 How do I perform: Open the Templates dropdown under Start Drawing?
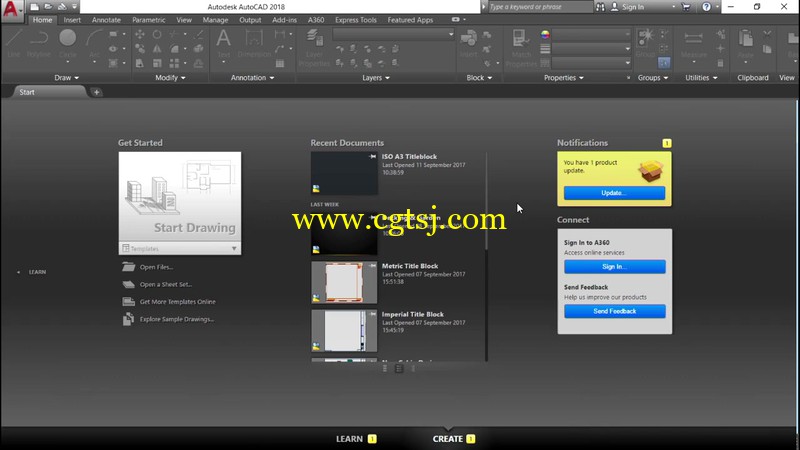[180, 248]
